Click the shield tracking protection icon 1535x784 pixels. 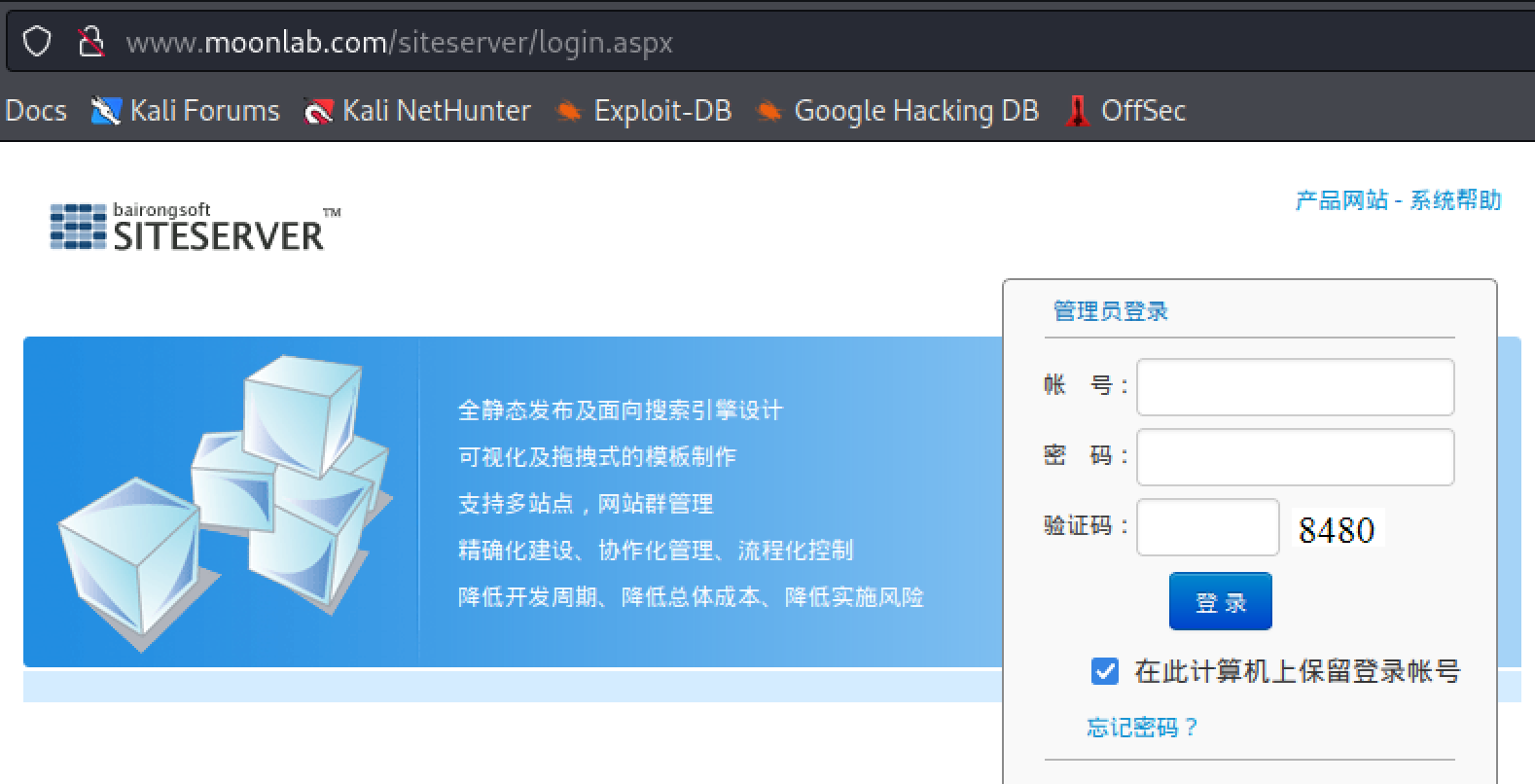37,42
